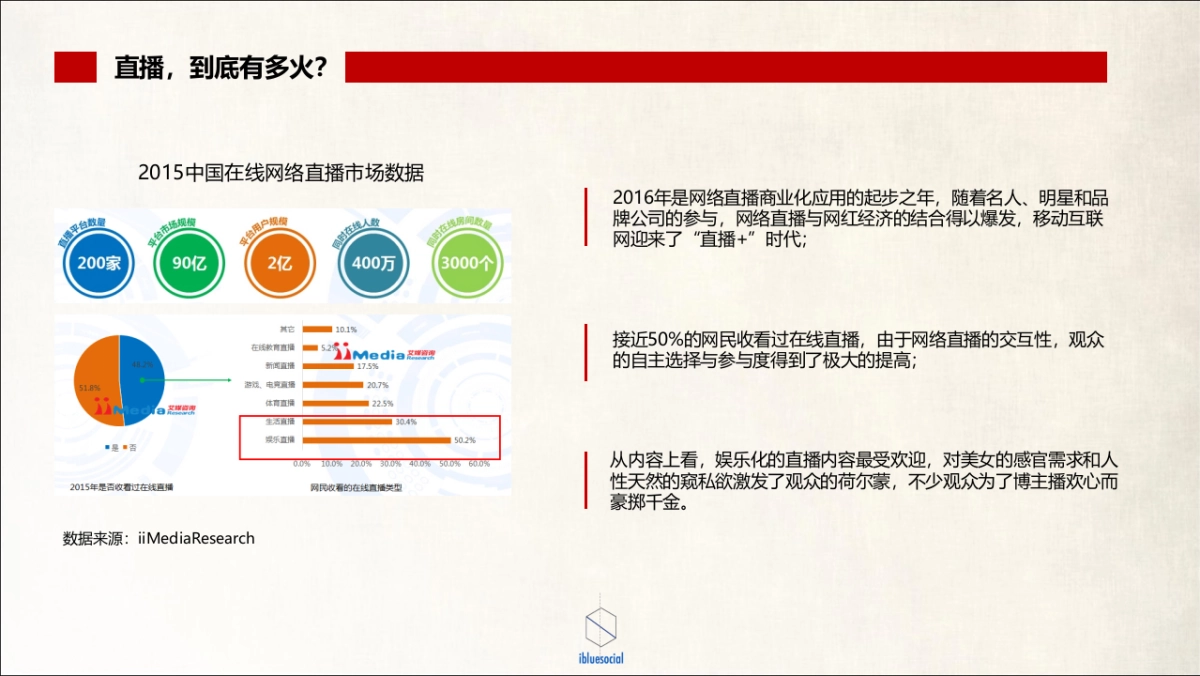Select the 400万 concurrent users circle icon
Screen dimensions: 1200x676
[x=371, y=262]
